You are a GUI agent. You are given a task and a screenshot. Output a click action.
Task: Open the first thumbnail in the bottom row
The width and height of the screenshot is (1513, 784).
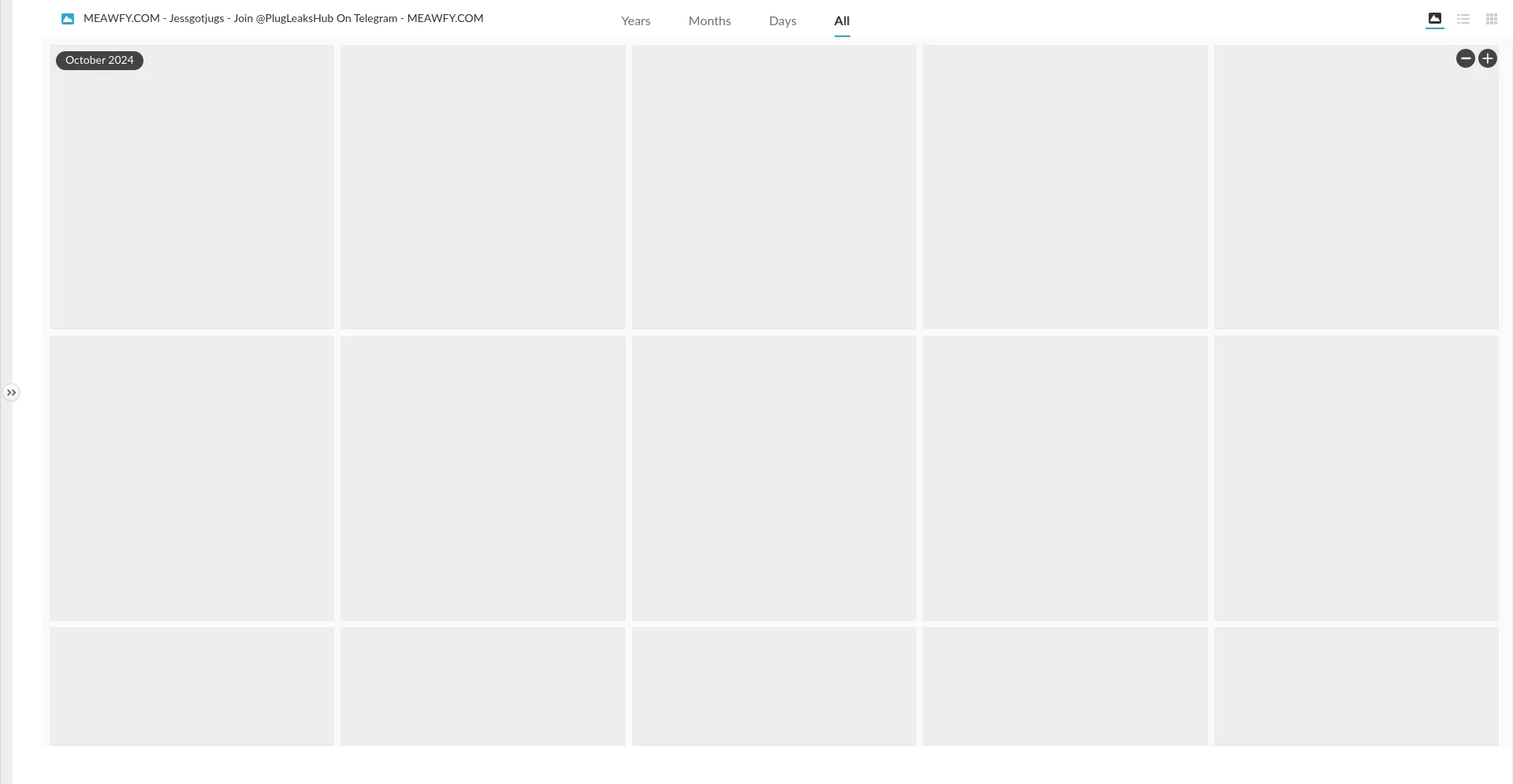pos(191,686)
